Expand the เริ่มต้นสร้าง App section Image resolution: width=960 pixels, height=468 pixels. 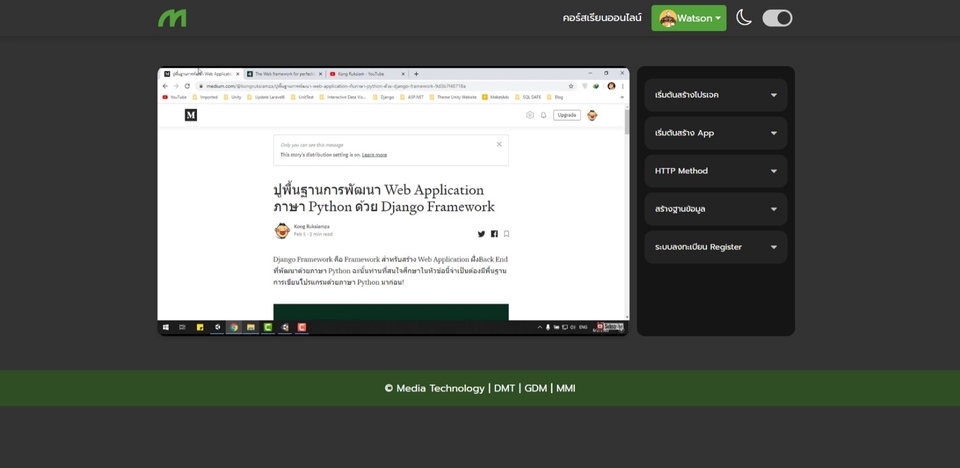click(x=716, y=133)
